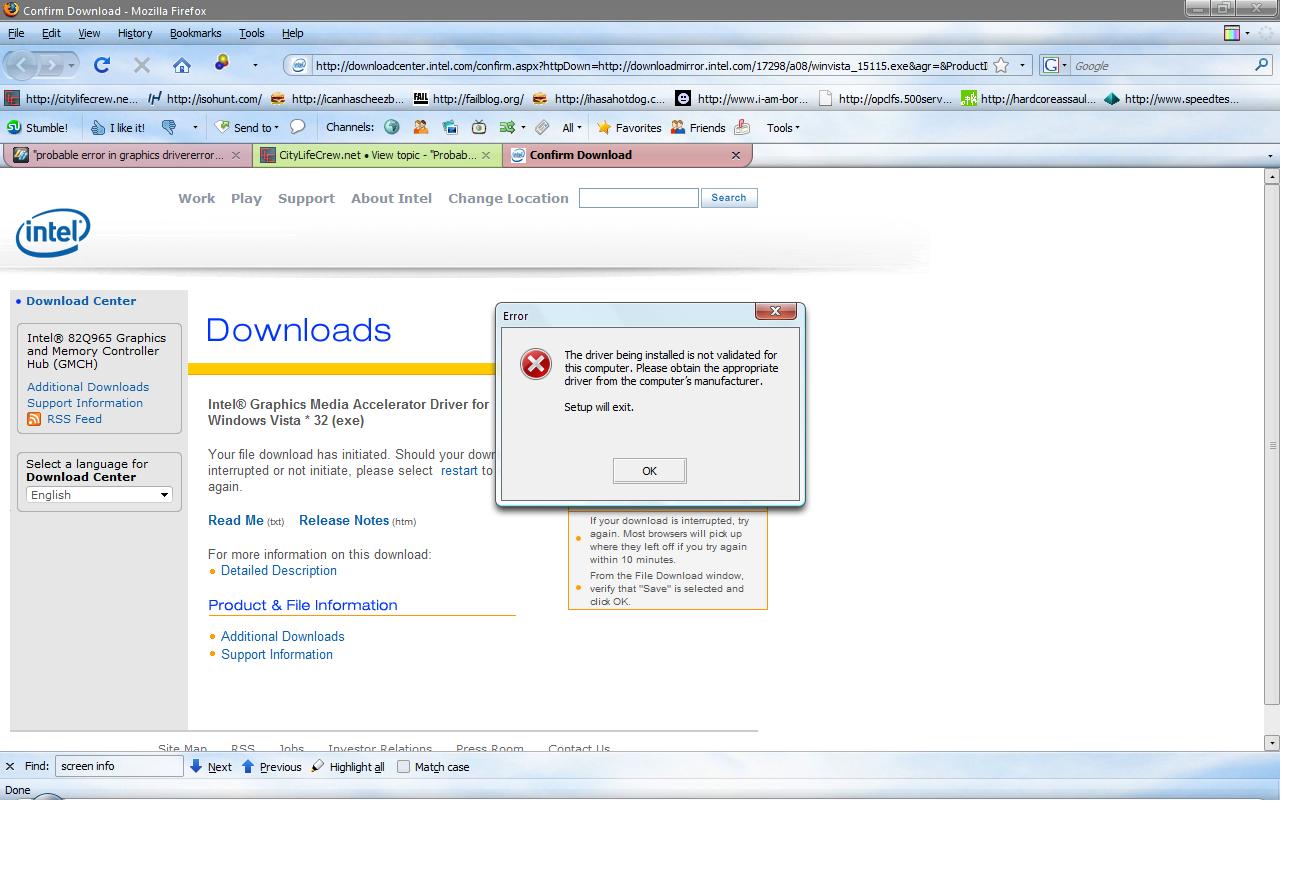Open the Release Notes link

(x=344, y=520)
